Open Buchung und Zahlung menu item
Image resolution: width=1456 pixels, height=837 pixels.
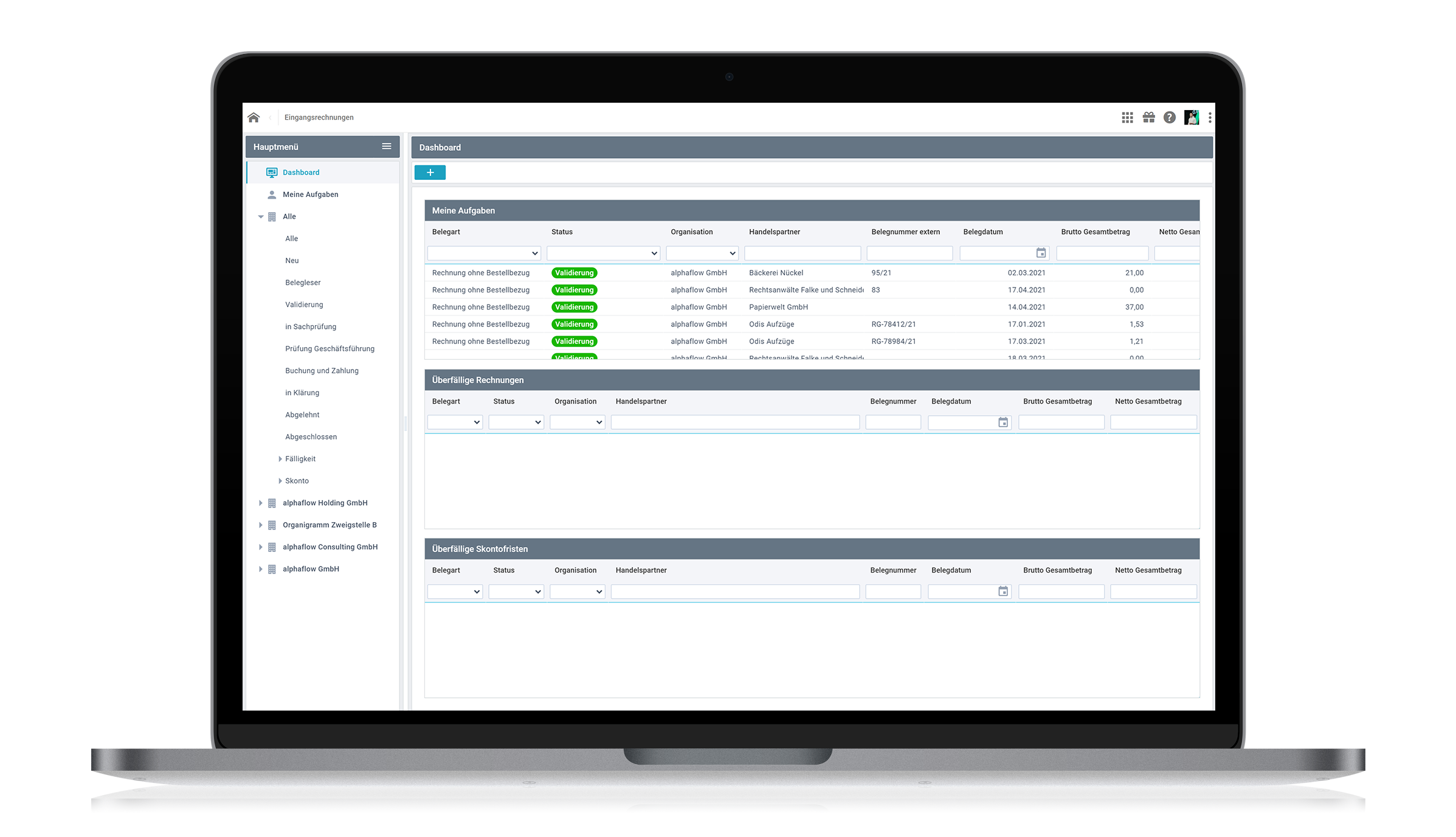(322, 371)
